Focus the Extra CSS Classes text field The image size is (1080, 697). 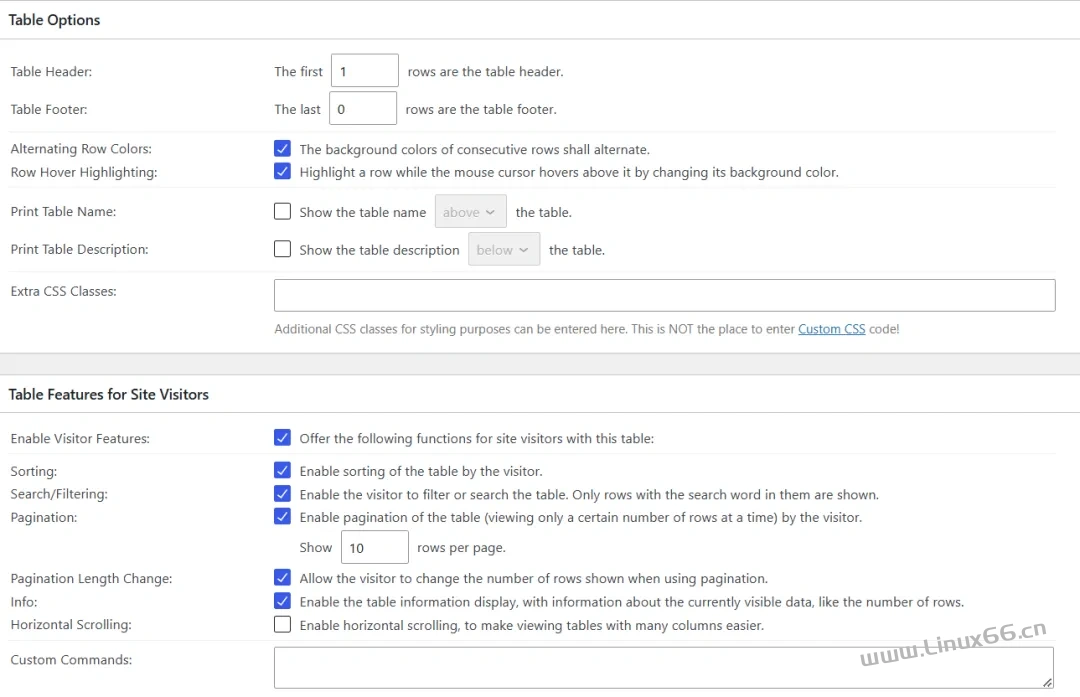tap(665, 295)
